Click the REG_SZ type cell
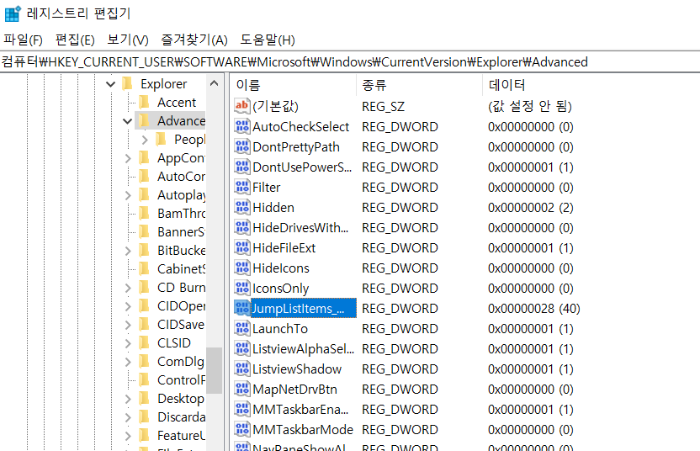Screen dimensions: 700x451 [x=383, y=107]
